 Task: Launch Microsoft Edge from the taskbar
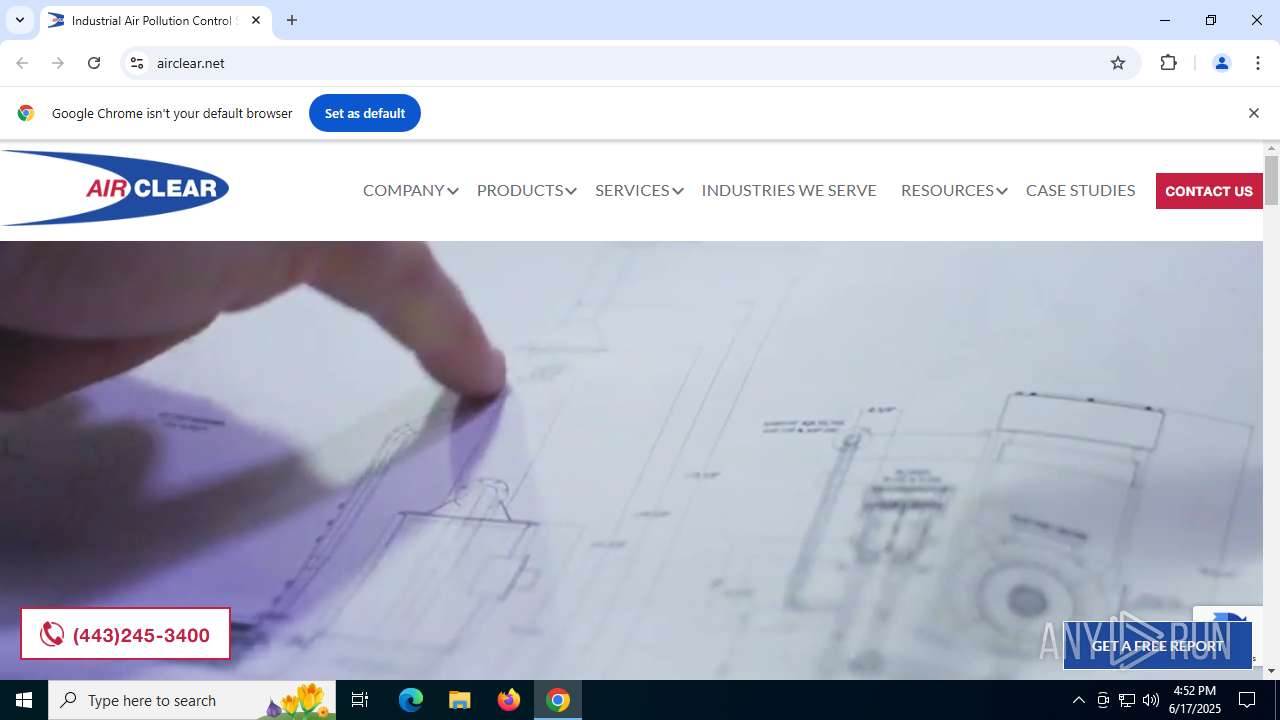(411, 700)
